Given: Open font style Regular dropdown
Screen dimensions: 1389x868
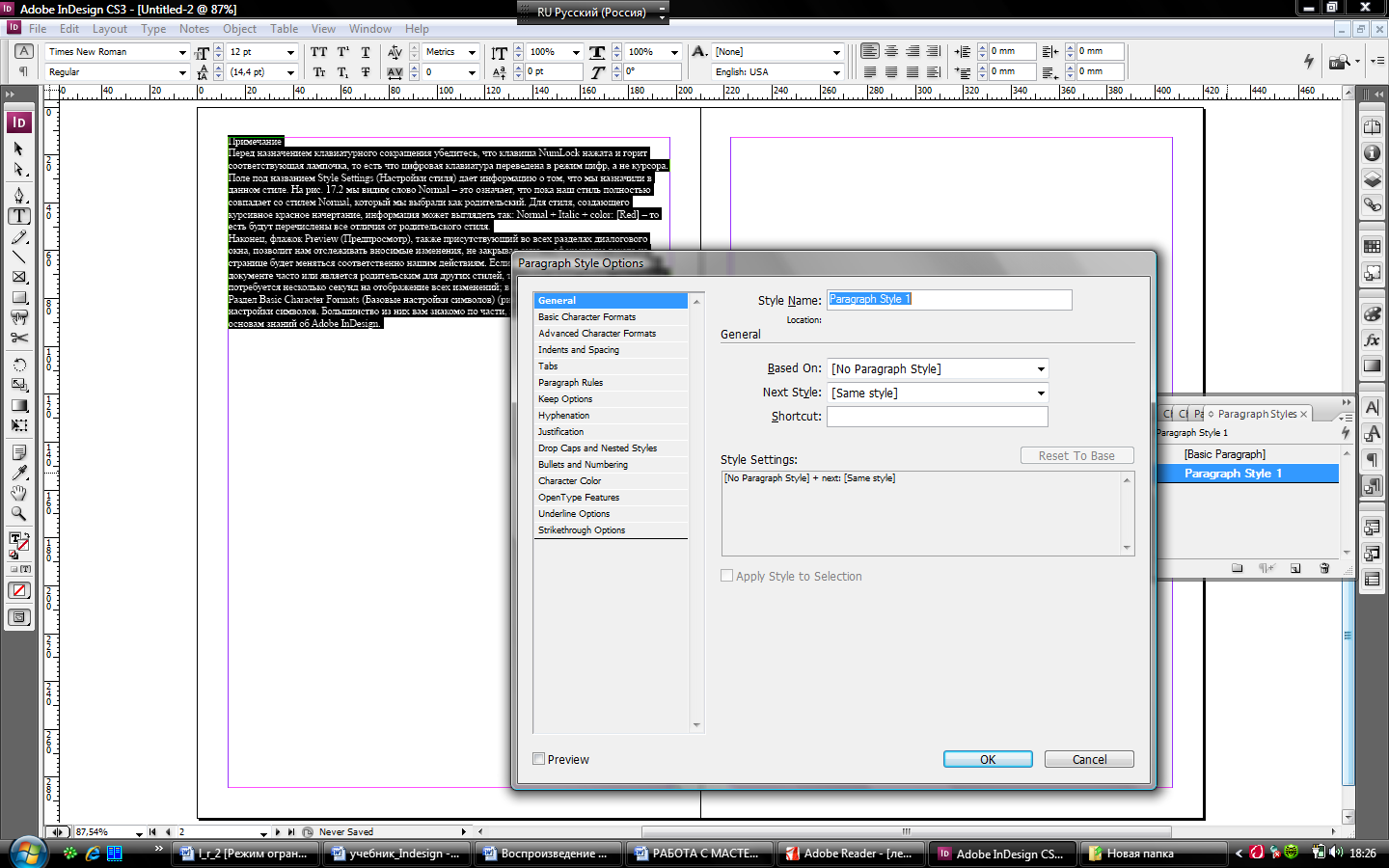Looking at the screenshot, I should click(x=181, y=72).
